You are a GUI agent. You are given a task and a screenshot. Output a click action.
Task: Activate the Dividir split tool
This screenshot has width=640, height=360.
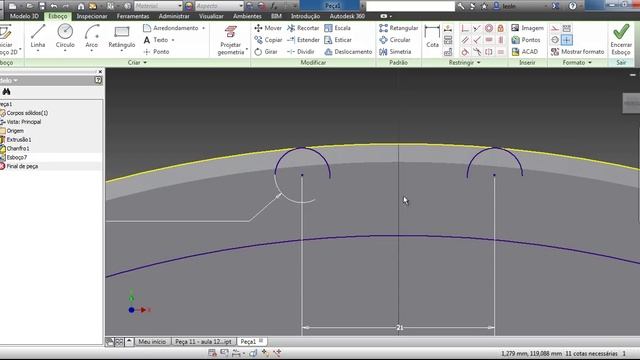[x=301, y=51]
